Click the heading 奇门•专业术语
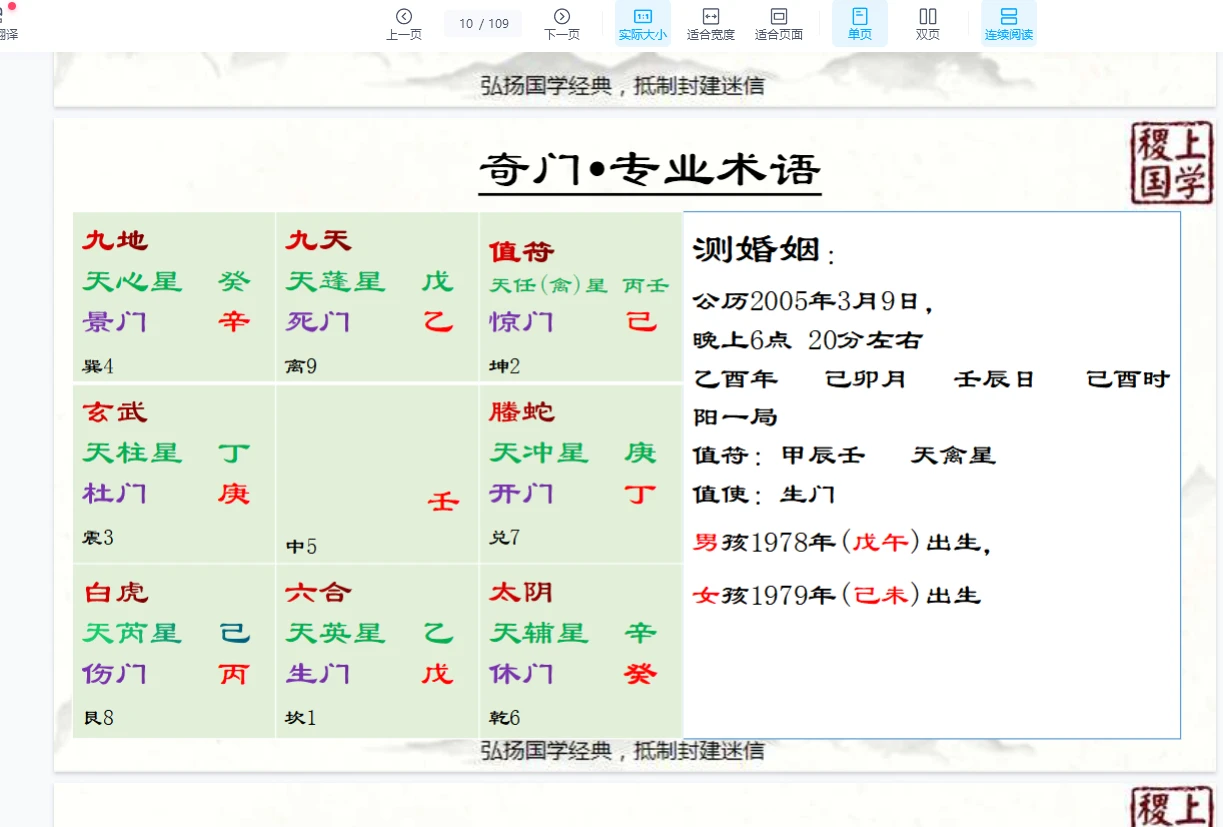The width and height of the screenshot is (1223, 827). click(650, 169)
